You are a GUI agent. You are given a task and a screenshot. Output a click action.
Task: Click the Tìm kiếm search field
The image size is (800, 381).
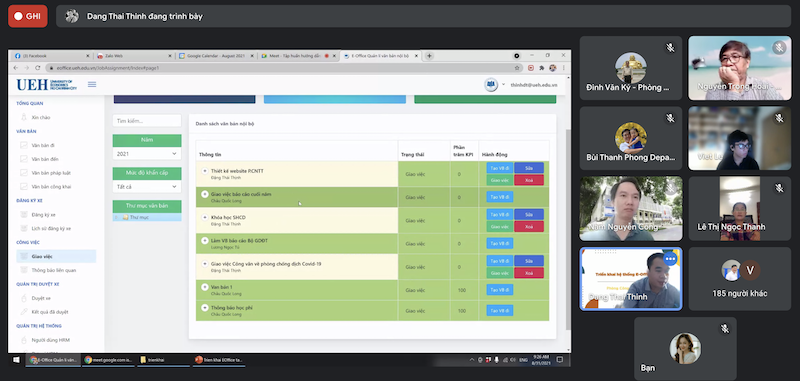click(x=147, y=121)
